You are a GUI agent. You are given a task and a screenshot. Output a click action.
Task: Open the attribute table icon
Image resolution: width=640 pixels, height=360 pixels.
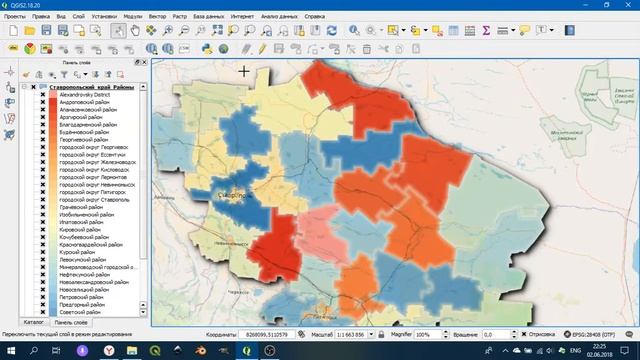453,31
